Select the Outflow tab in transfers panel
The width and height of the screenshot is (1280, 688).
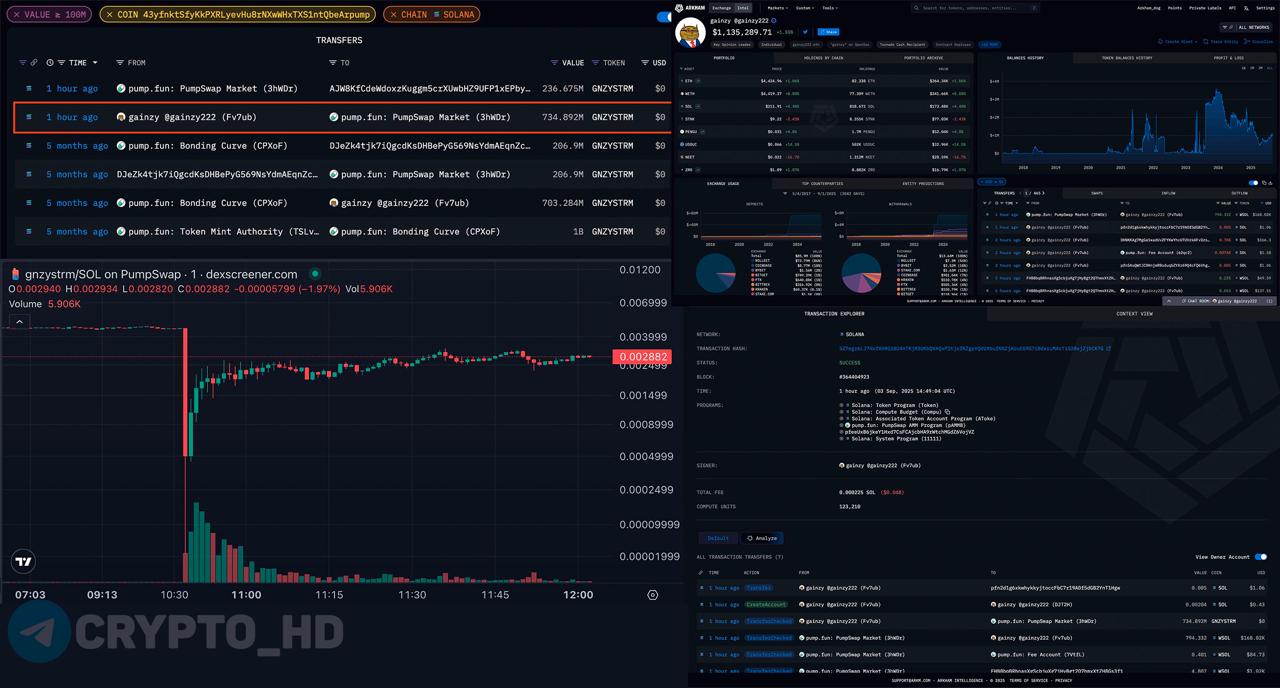point(1240,193)
